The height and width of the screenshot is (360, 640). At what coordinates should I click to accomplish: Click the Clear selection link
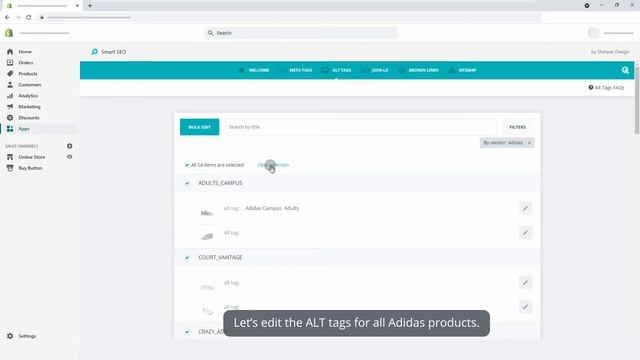pos(273,165)
